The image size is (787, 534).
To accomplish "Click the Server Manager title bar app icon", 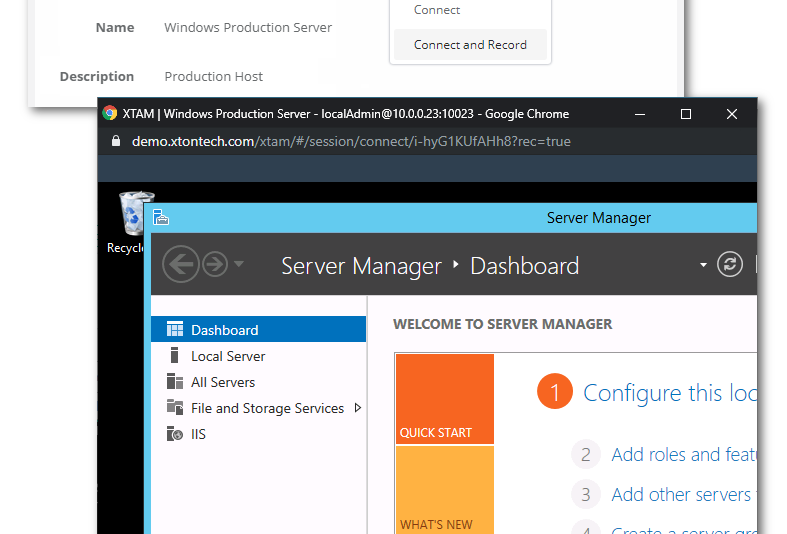I will click(161, 218).
